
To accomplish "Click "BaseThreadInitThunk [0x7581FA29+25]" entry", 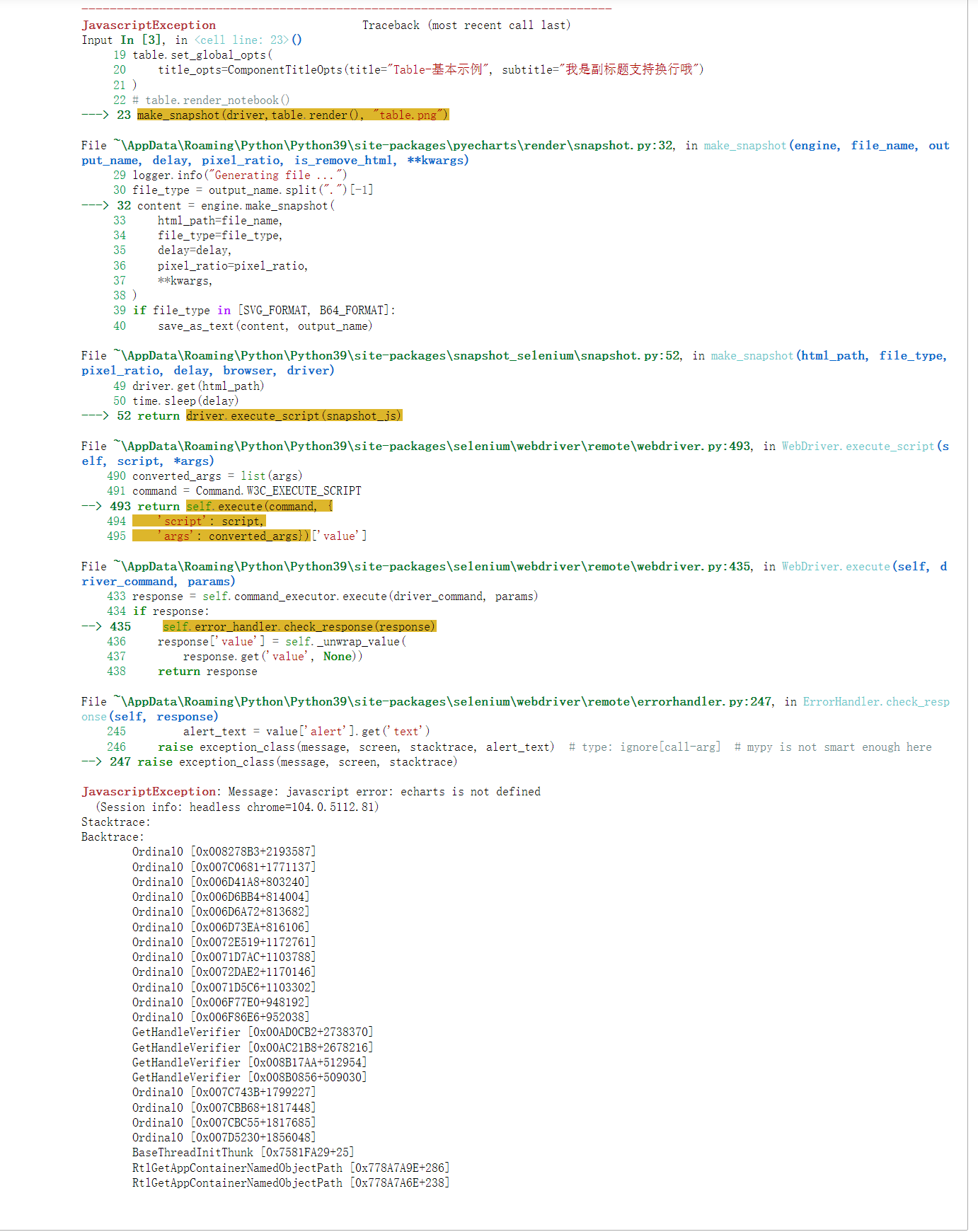I will tap(243, 1153).
